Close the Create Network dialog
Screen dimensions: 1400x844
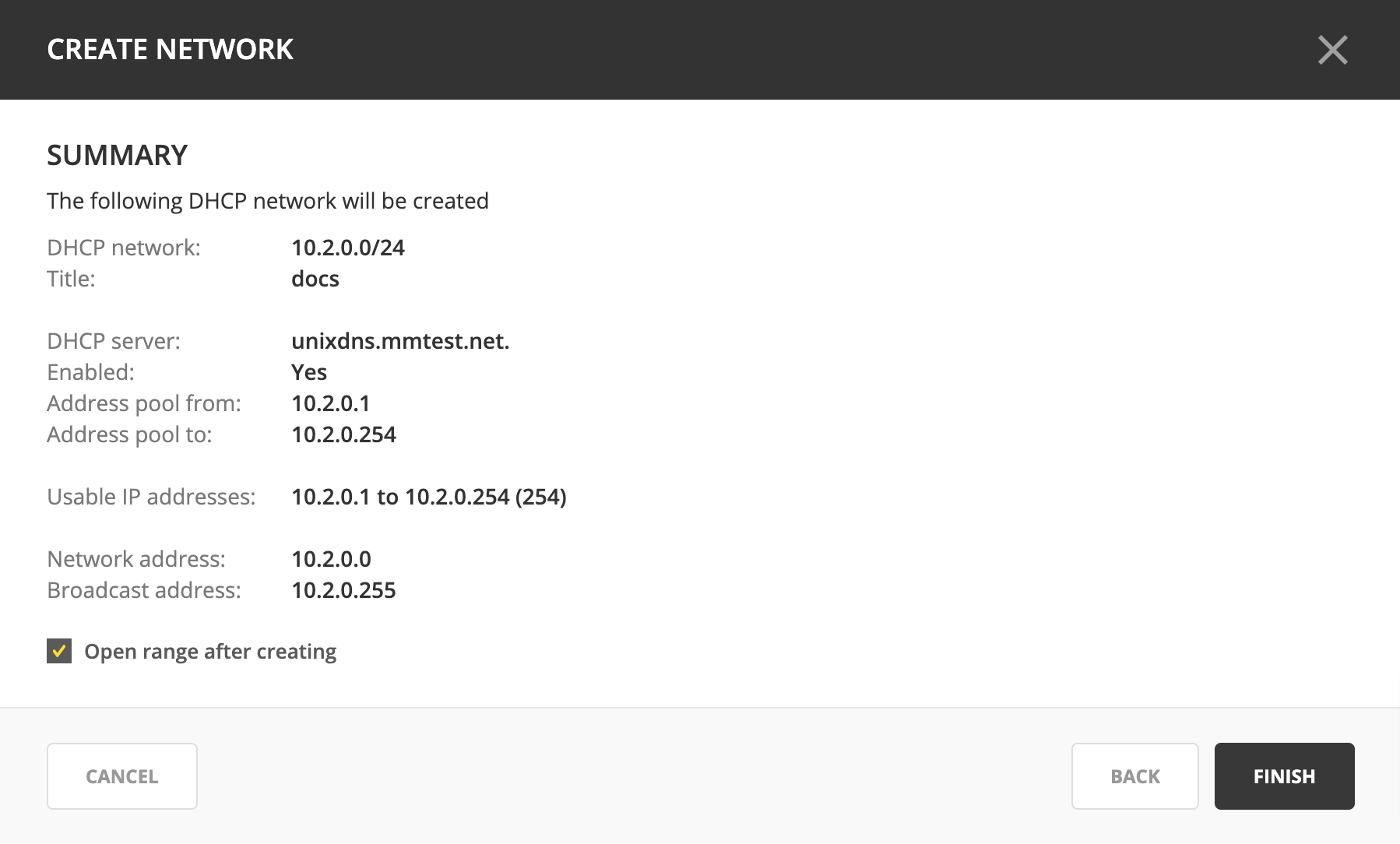point(1332,50)
